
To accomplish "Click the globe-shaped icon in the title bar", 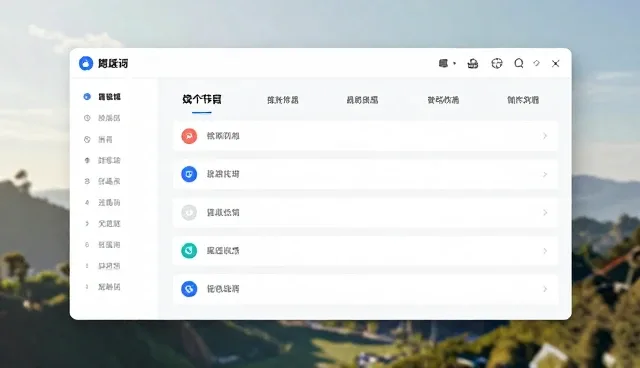I will tap(497, 63).
